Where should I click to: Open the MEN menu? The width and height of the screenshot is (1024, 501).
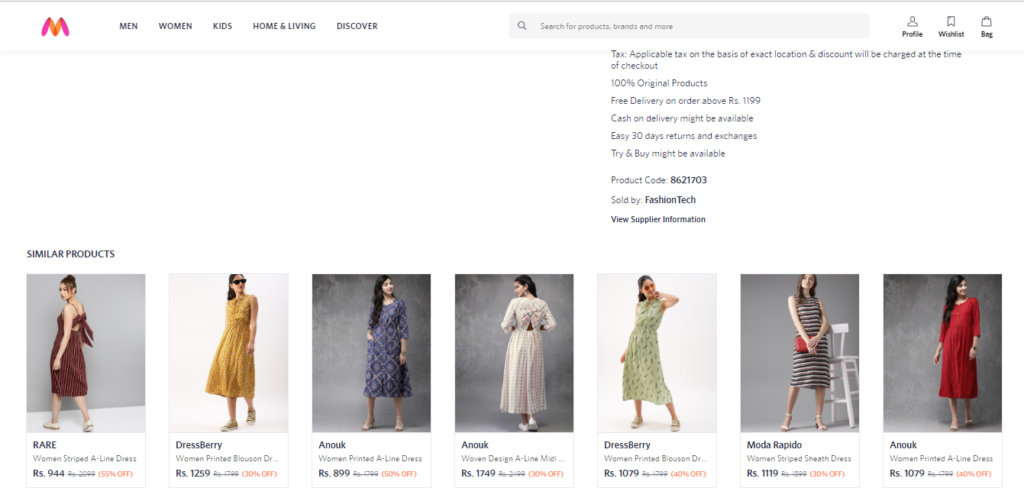coord(129,26)
